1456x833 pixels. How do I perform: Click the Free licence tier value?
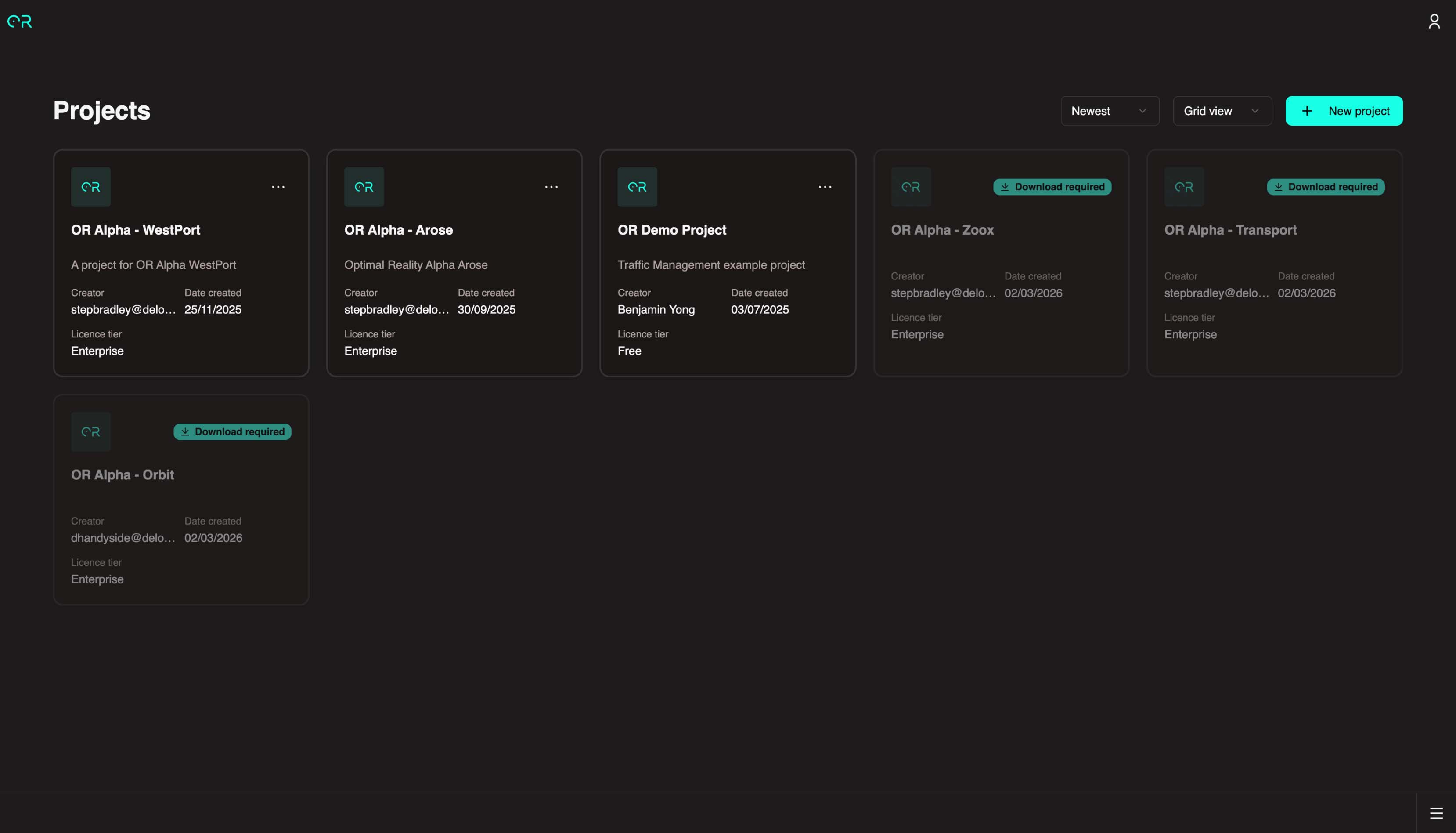(629, 351)
